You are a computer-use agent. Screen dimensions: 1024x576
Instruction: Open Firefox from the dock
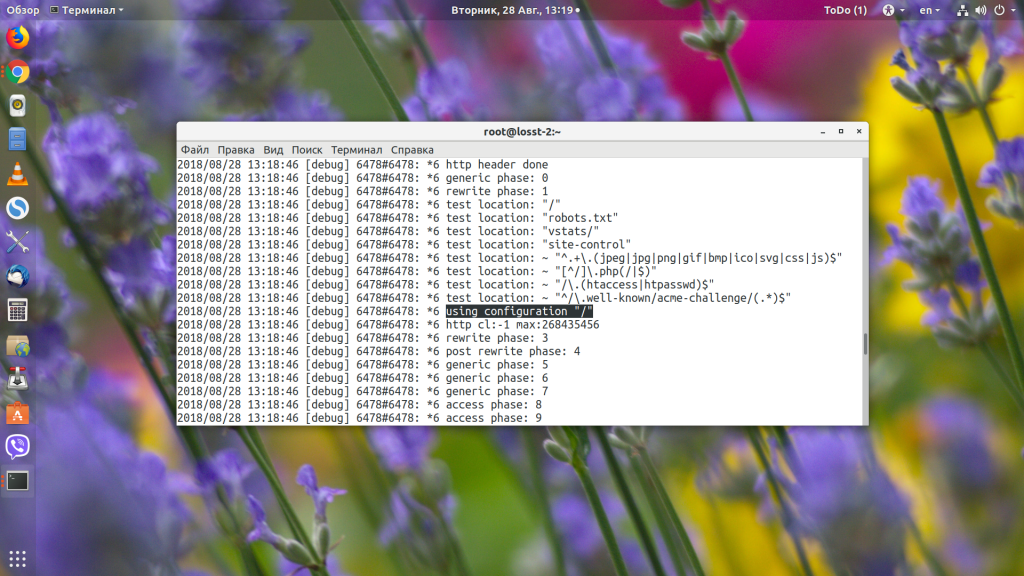pos(18,38)
